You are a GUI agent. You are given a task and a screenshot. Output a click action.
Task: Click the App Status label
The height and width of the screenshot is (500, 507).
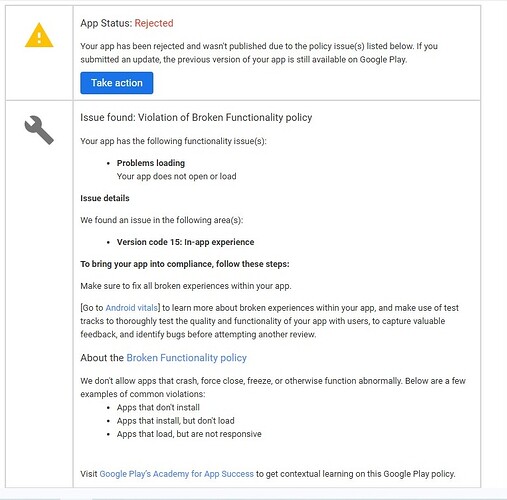tap(106, 23)
